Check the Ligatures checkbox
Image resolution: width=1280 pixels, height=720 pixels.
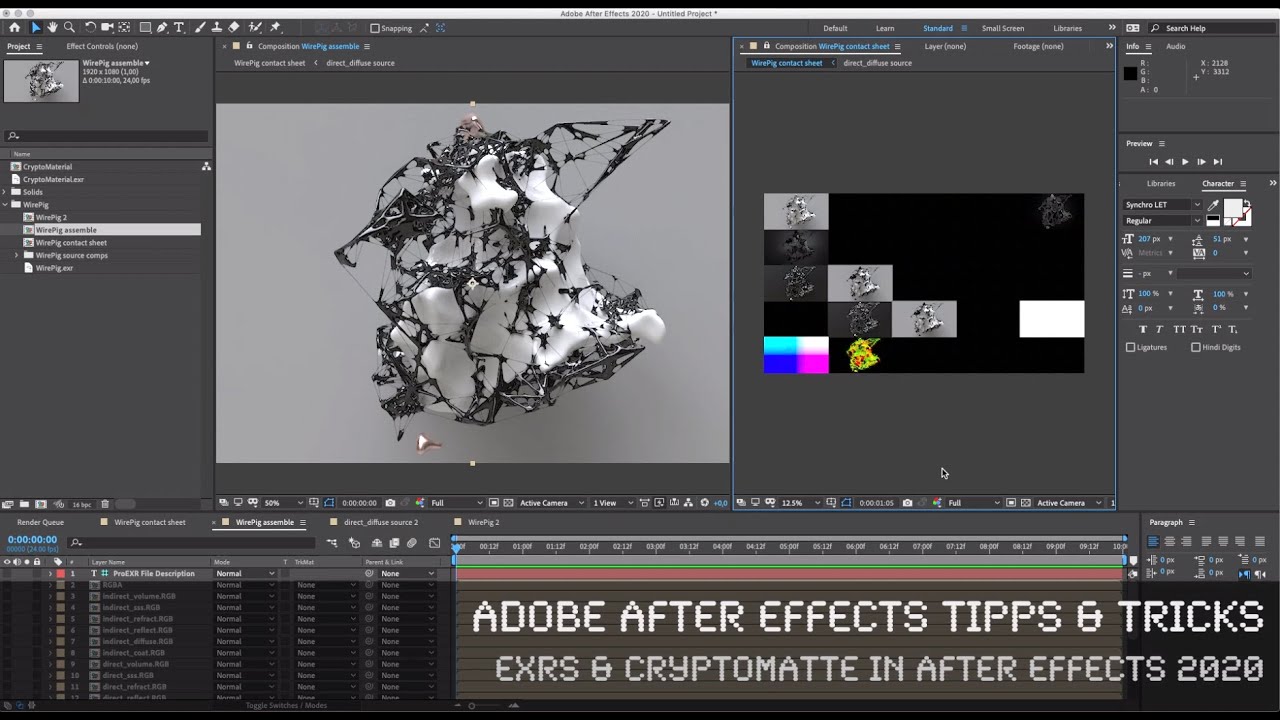[x=1131, y=347]
